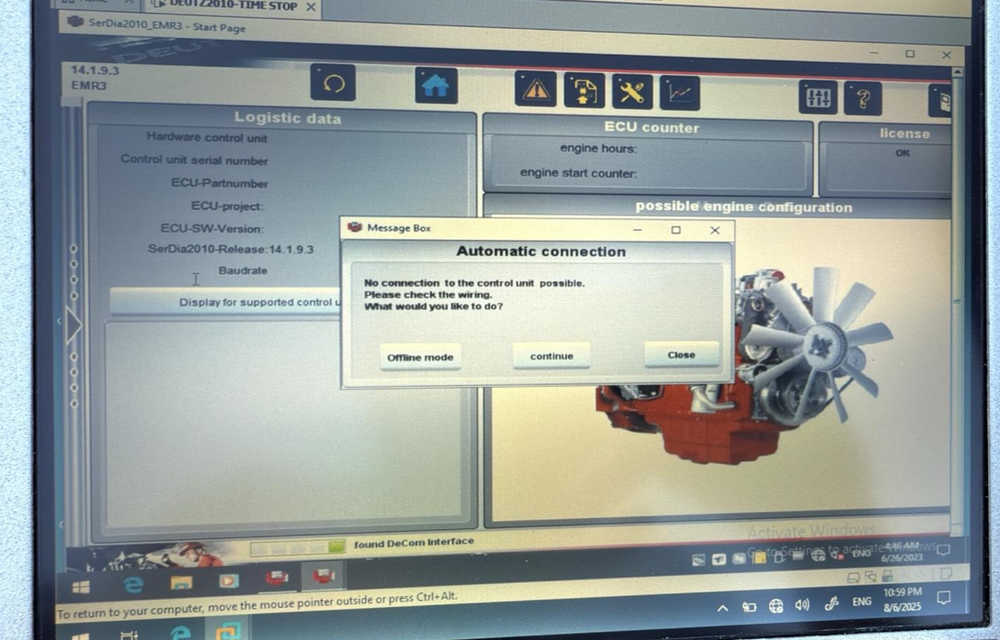Go to the SerDia home page icon
This screenshot has width=1000, height=640.
436,85
